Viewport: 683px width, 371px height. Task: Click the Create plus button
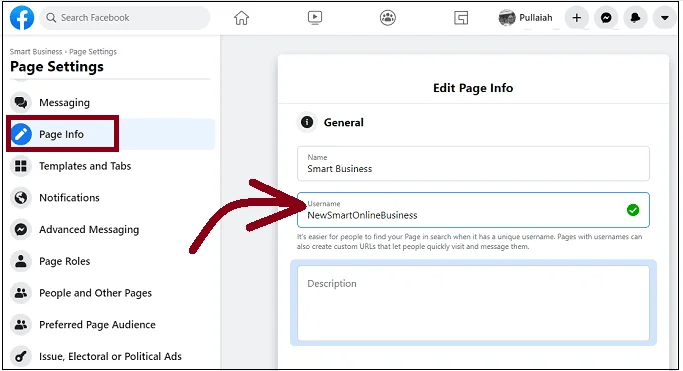(x=577, y=18)
